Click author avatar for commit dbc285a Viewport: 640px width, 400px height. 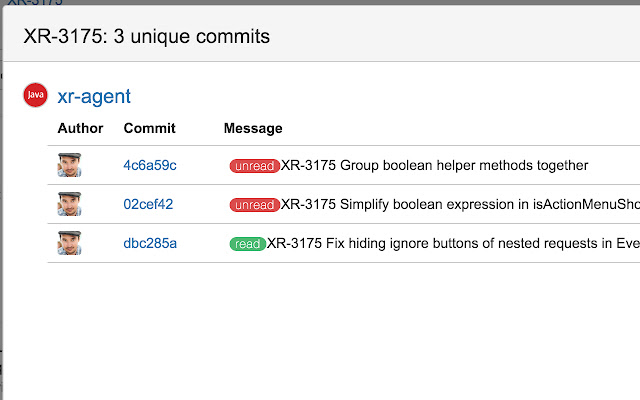pyautogui.click(x=69, y=243)
